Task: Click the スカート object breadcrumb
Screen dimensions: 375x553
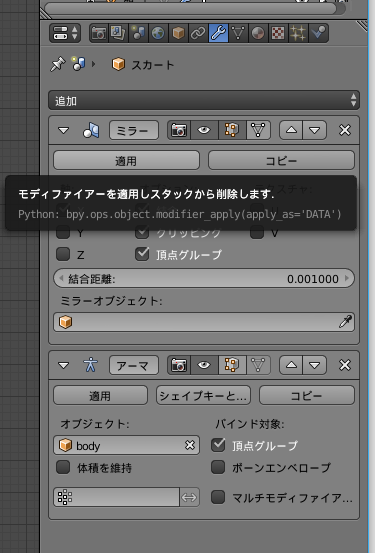Action: point(143,65)
